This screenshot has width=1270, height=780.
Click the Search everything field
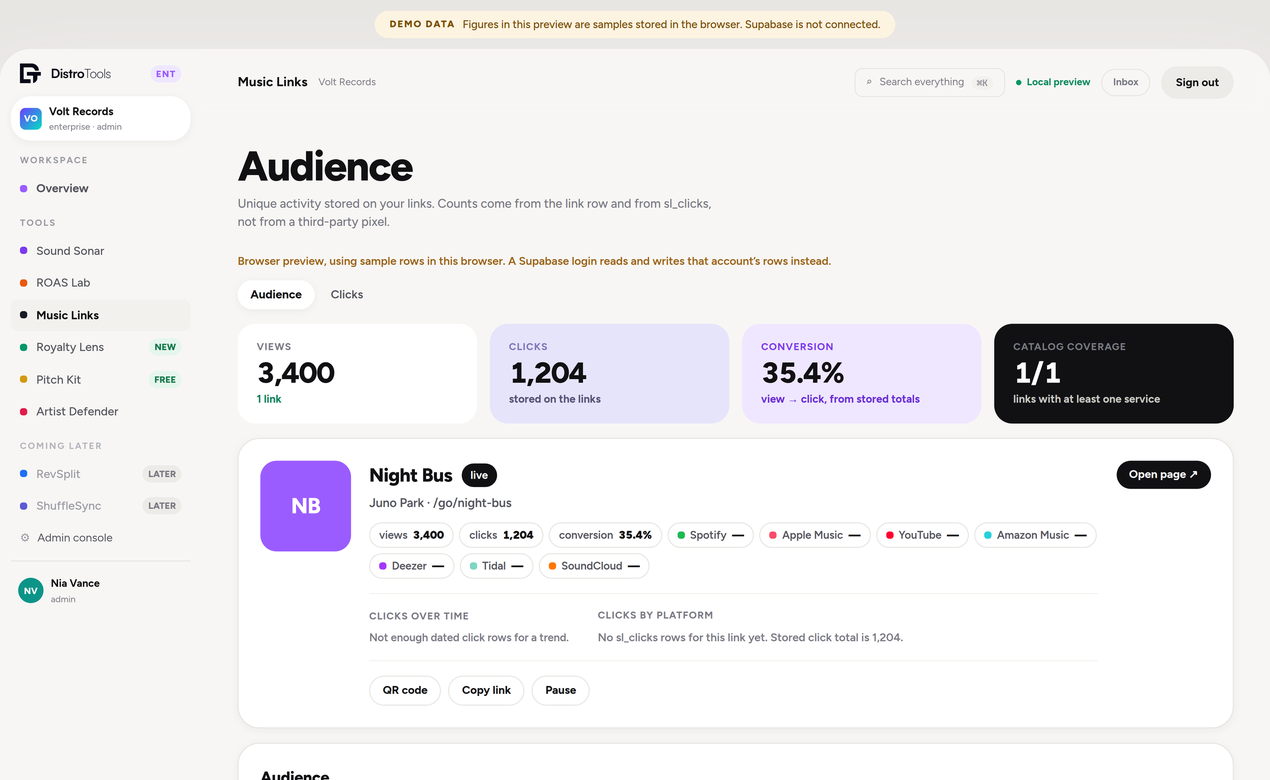pyautogui.click(x=929, y=82)
